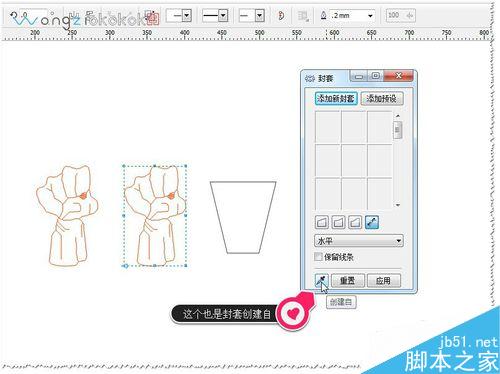Maximize the 封套 docker window
Screen dimensions: 500x374
(x=375, y=76)
